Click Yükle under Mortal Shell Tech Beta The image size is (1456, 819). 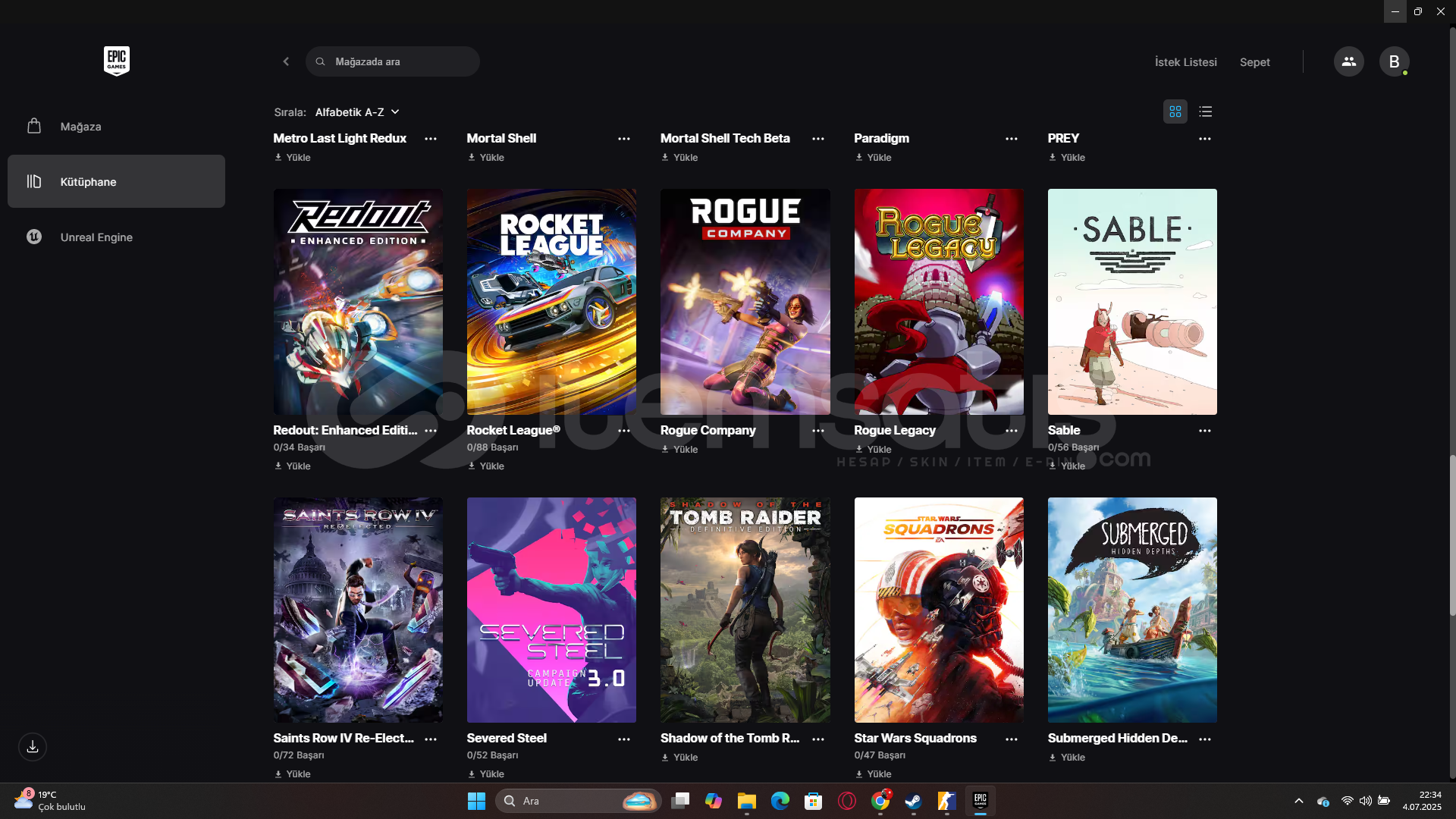[679, 158]
